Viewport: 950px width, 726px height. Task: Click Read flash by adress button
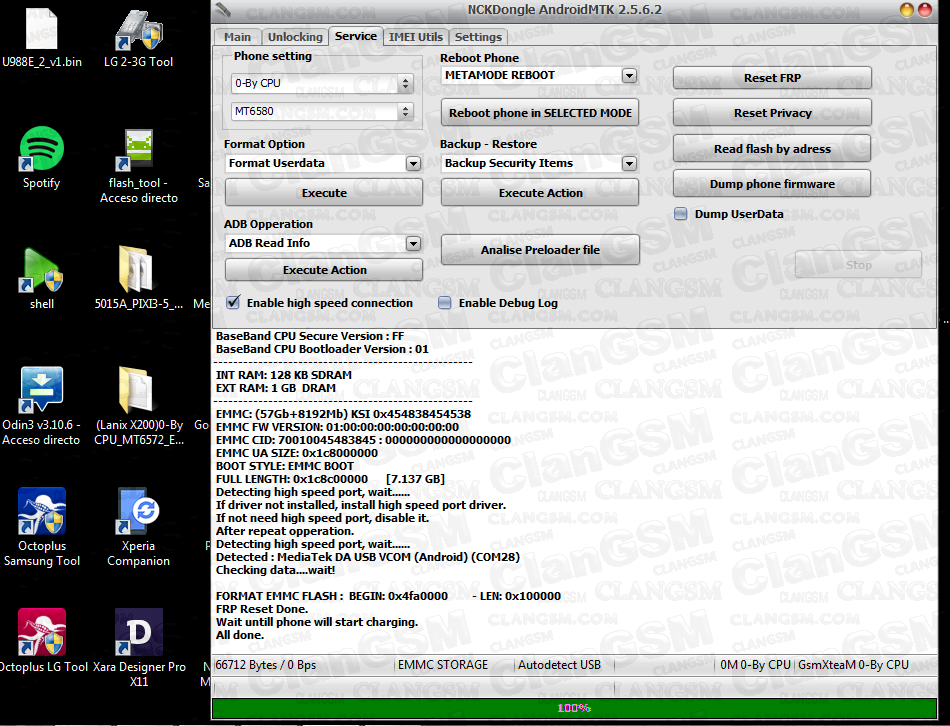click(772, 148)
